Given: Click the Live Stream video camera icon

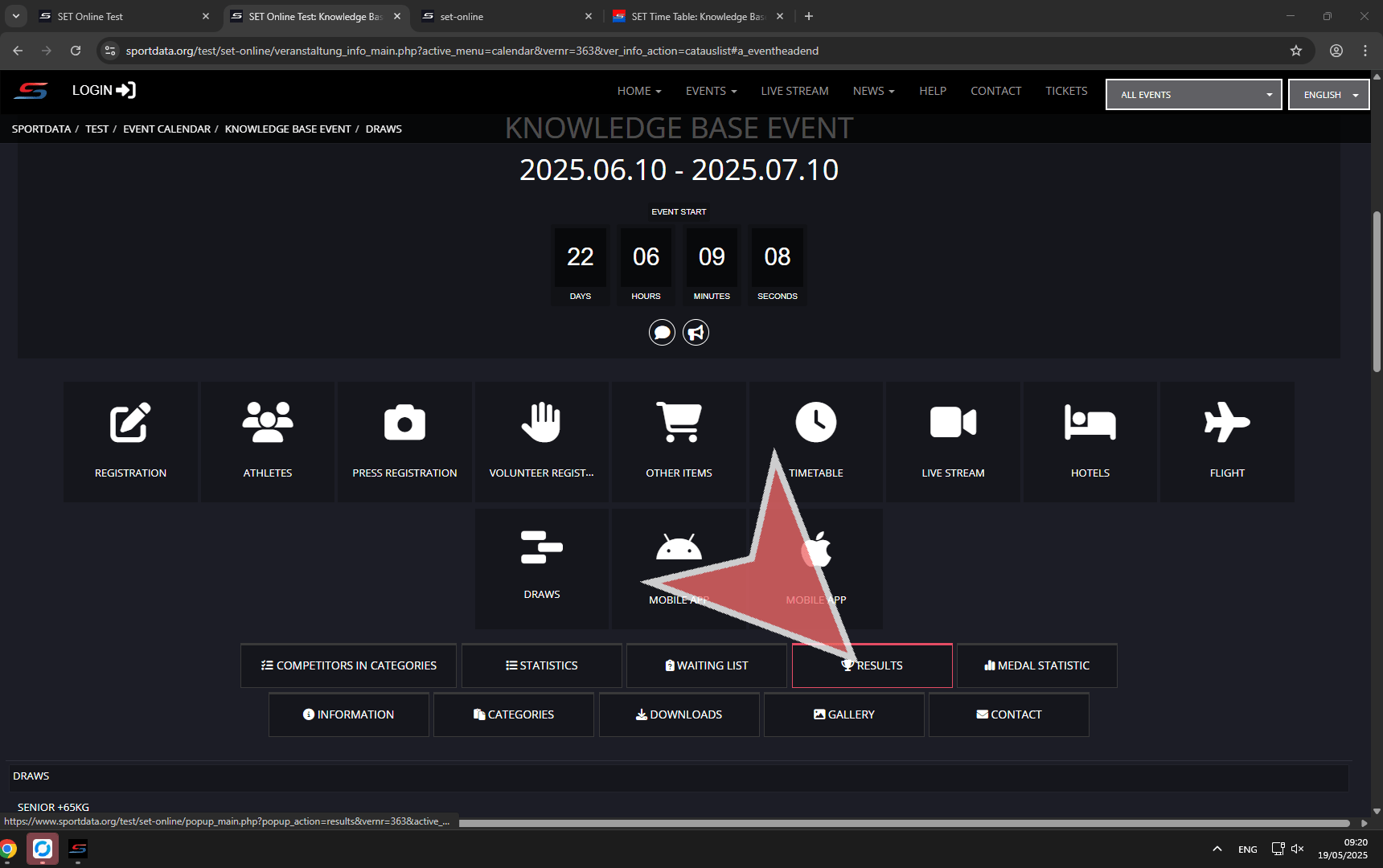Looking at the screenshot, I should click(x=953, y=423).
